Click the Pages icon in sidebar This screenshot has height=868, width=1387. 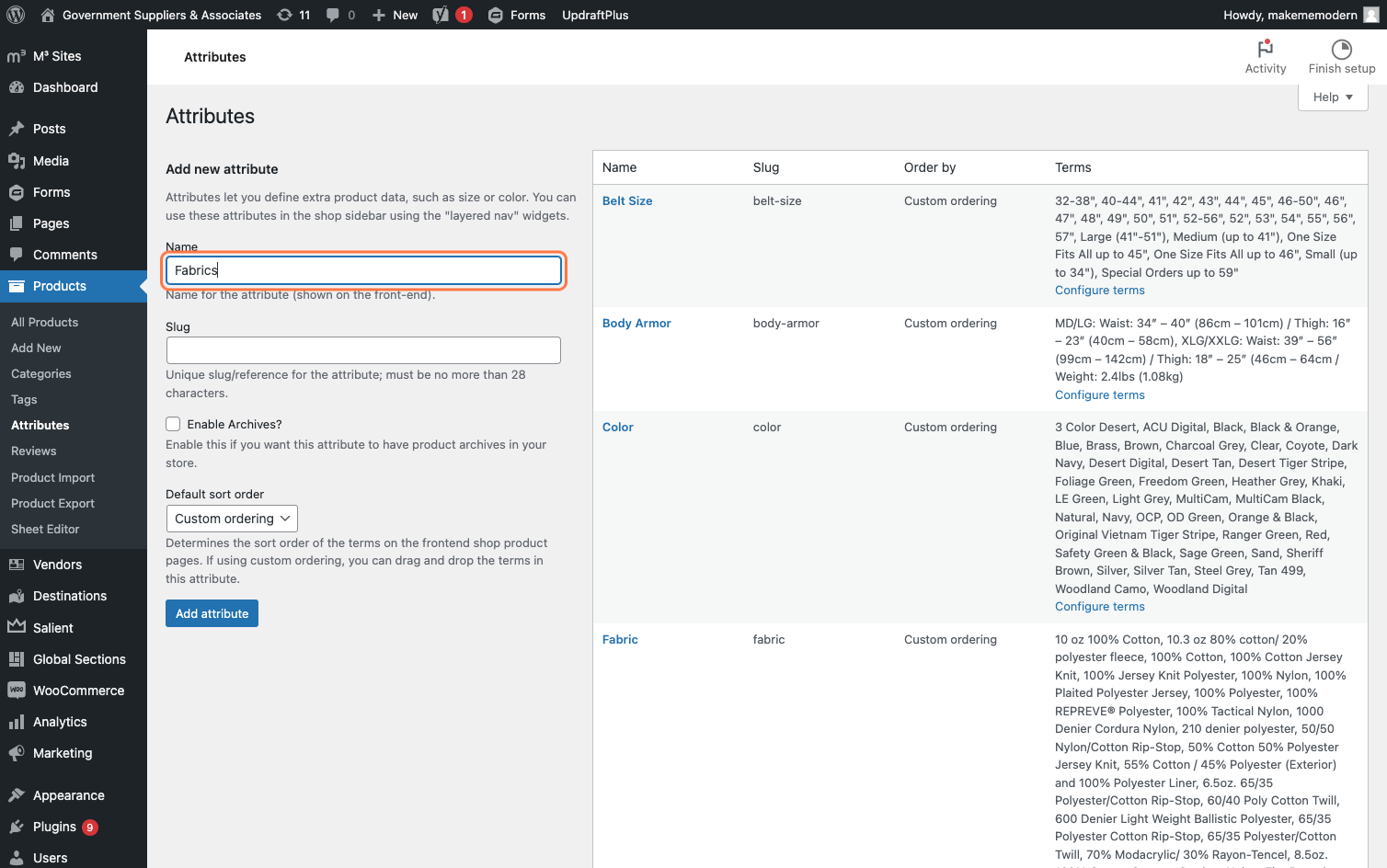click(x=17, y=223)
